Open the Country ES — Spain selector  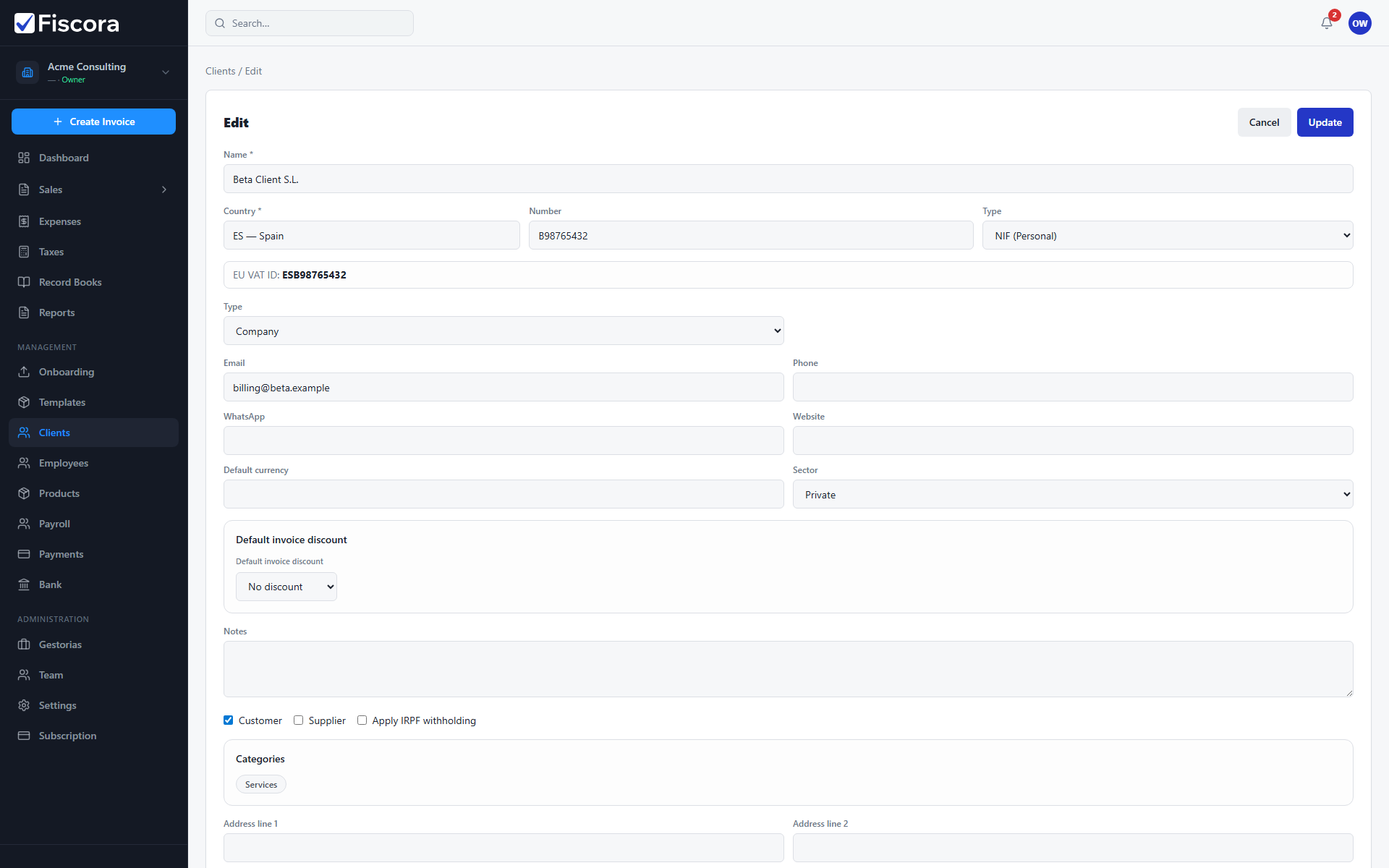pyautogui.click(x=371, y=236)
